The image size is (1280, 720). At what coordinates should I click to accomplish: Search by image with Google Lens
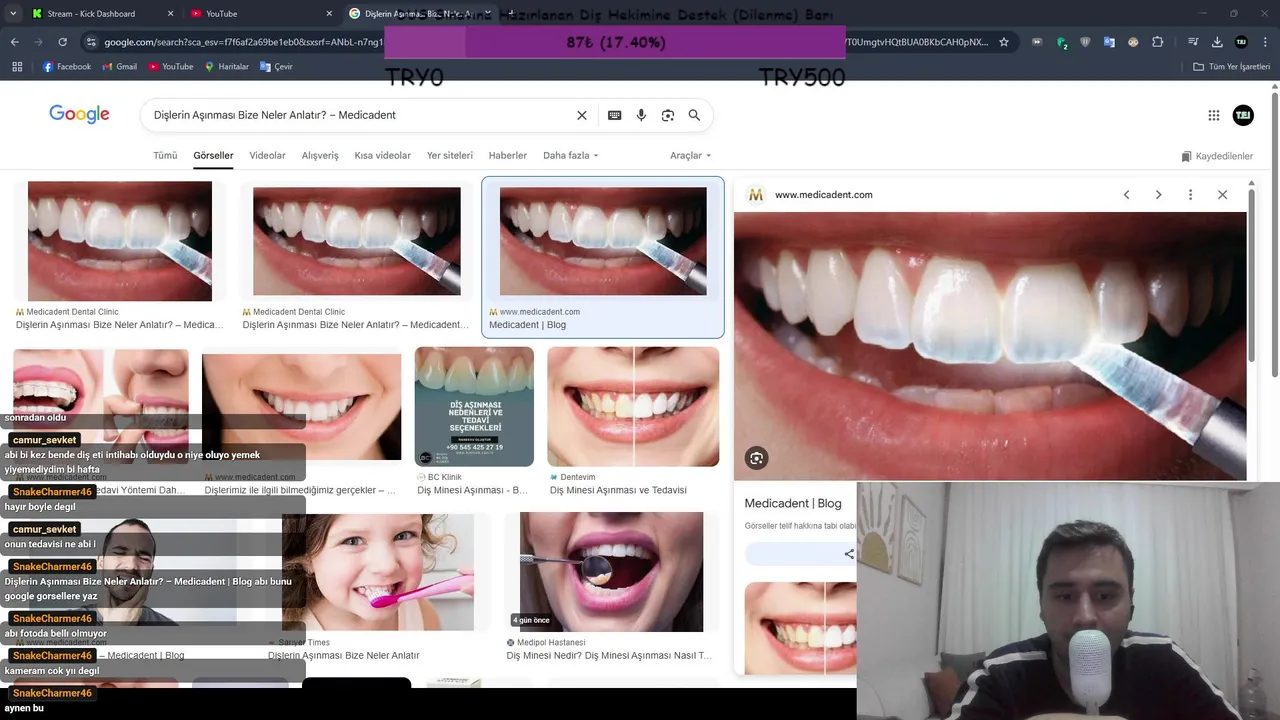tap(668, 115)
